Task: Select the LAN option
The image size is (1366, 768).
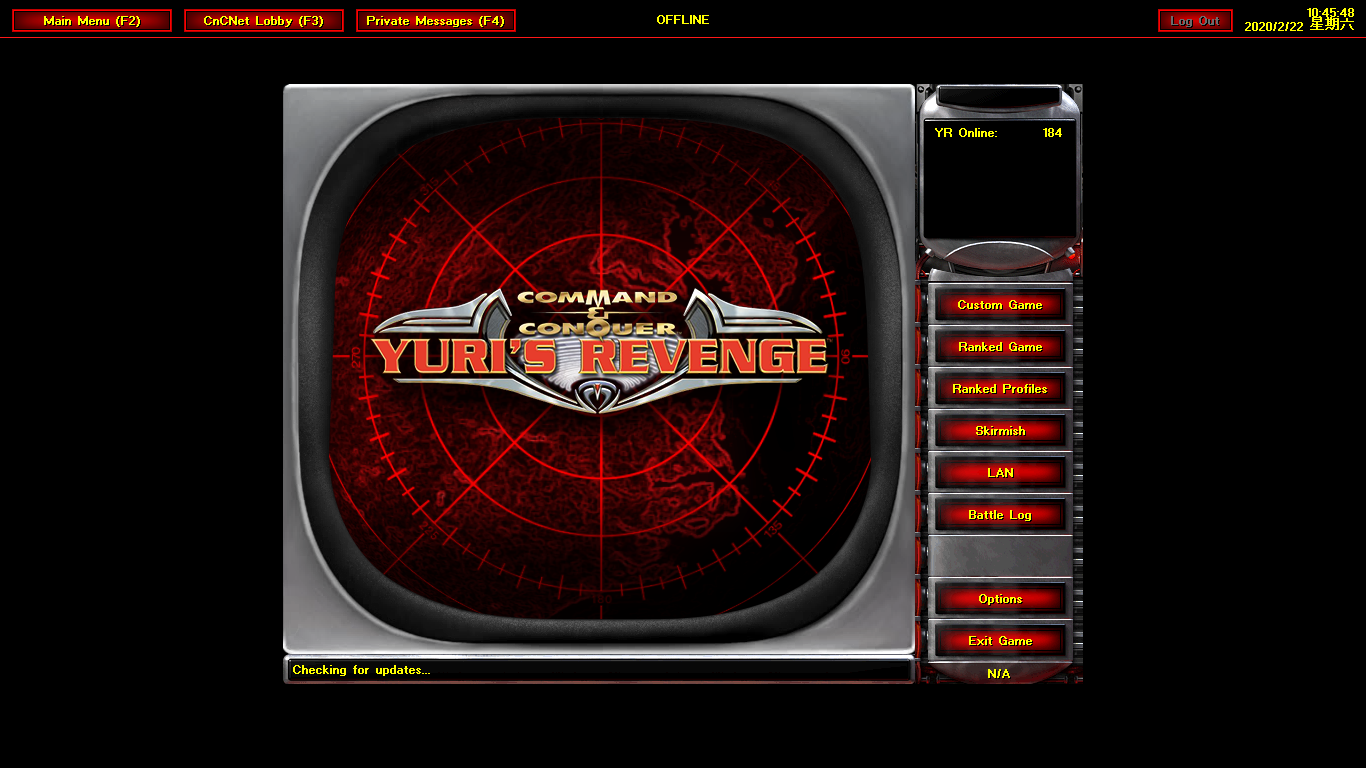Action: click(x=1000, y=473)
